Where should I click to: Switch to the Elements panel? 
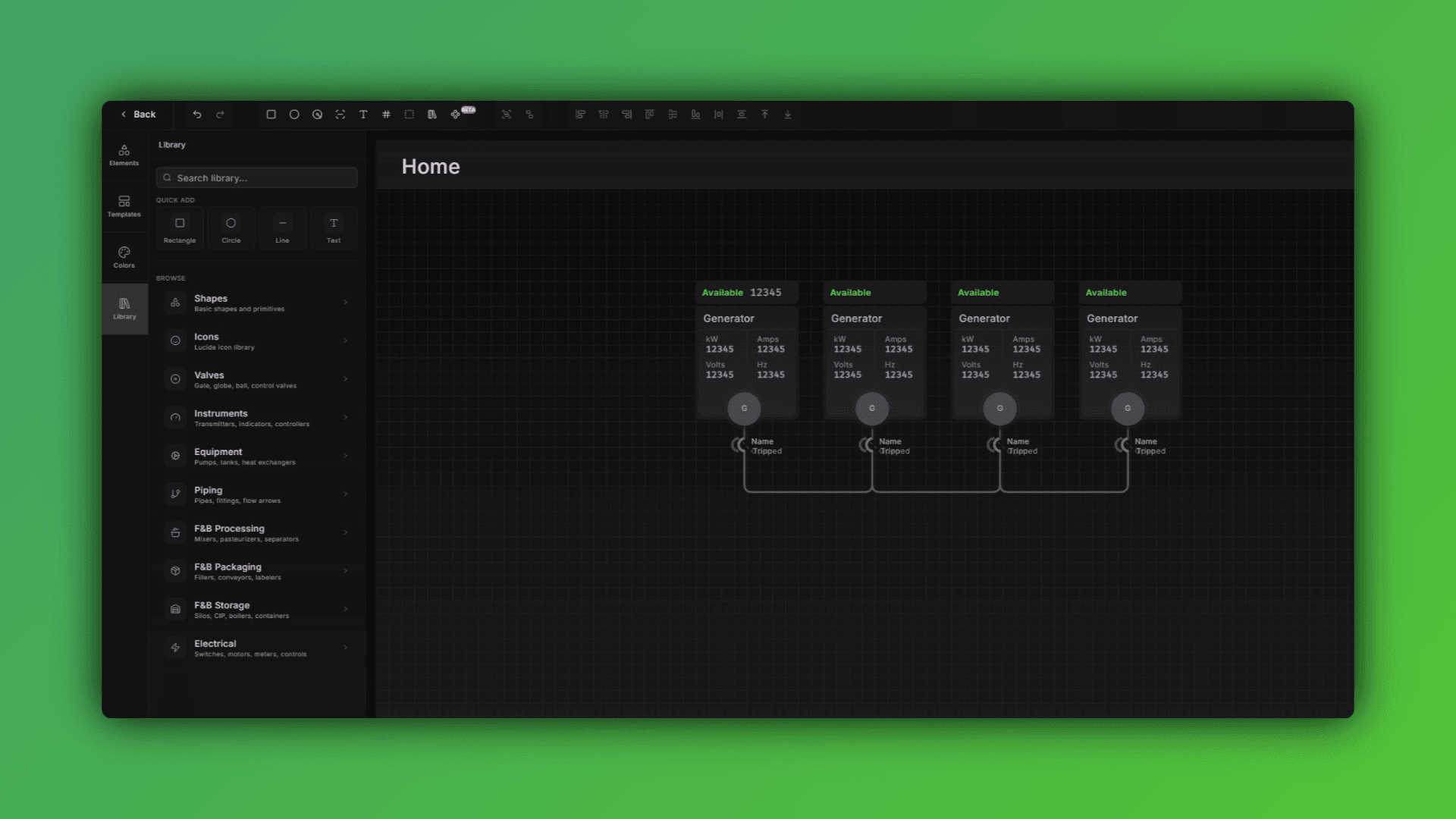click(124, 155)
